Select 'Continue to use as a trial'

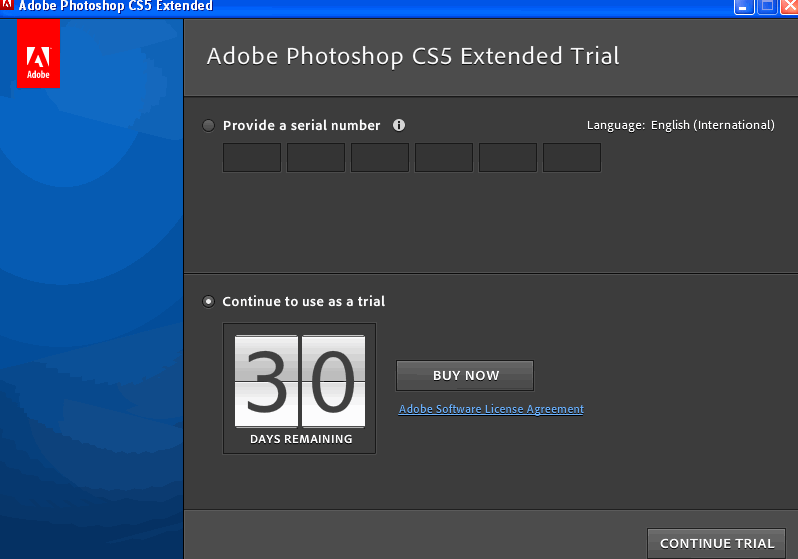coord(208,301)
